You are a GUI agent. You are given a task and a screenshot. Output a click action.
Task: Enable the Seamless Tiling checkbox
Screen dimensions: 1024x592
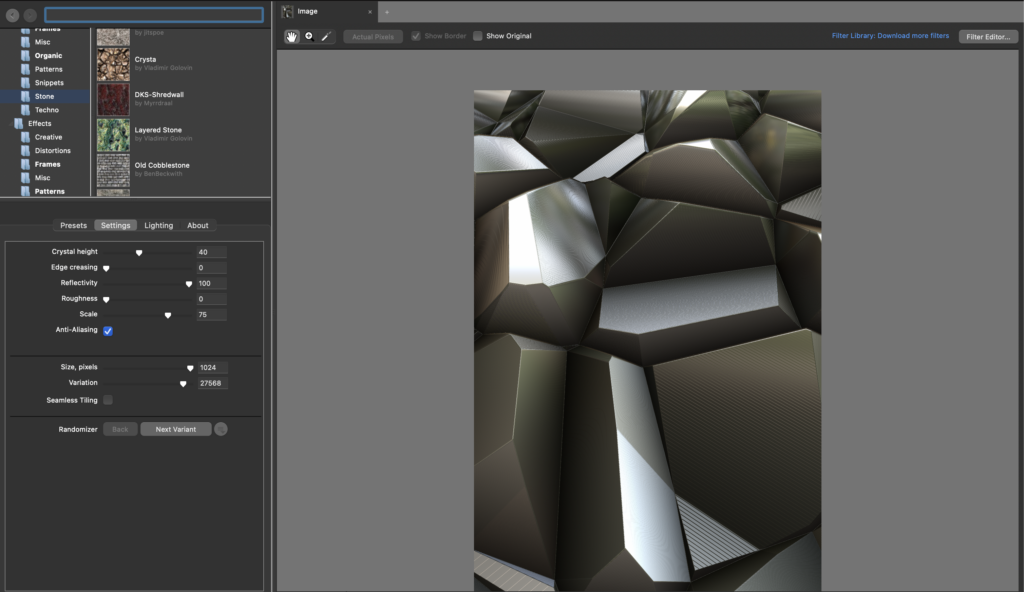pos(108,400)
